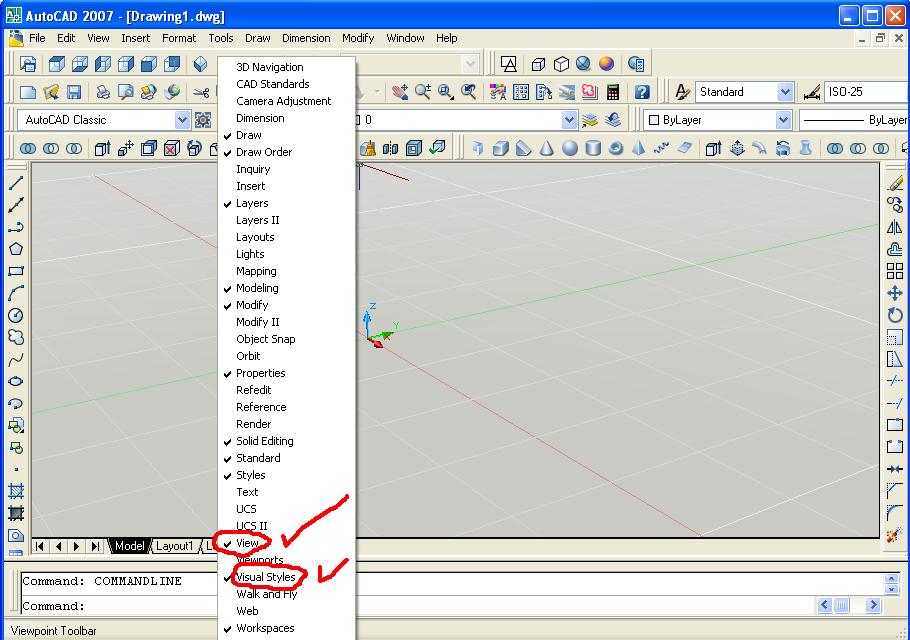Open the ByLayer color control dropdown

click(x=783, y=120)
